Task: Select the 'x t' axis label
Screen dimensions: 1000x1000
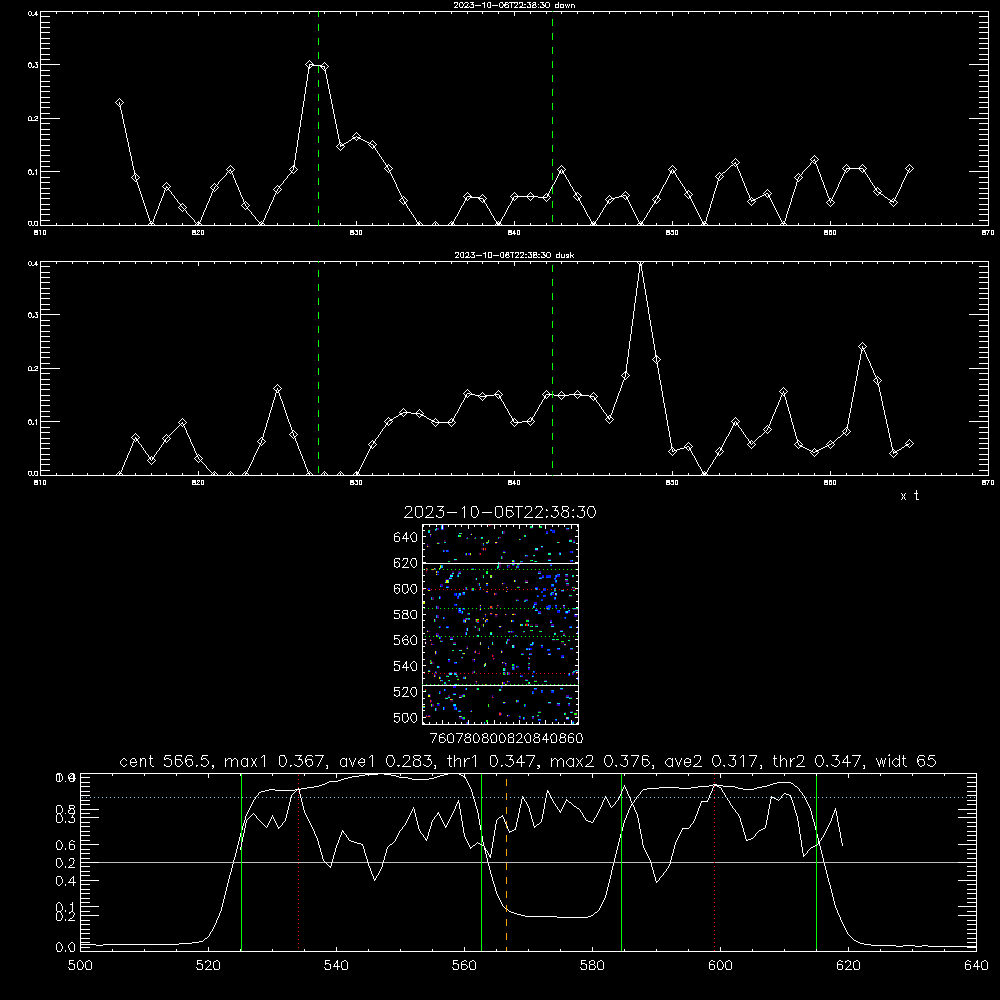Action: point(909,496)
